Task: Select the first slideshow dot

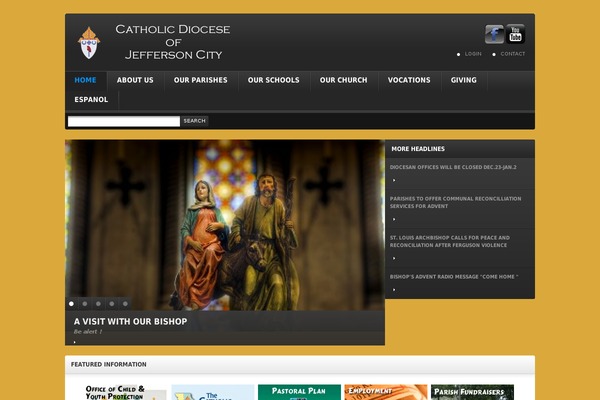Action: click(x=71, y=304)
